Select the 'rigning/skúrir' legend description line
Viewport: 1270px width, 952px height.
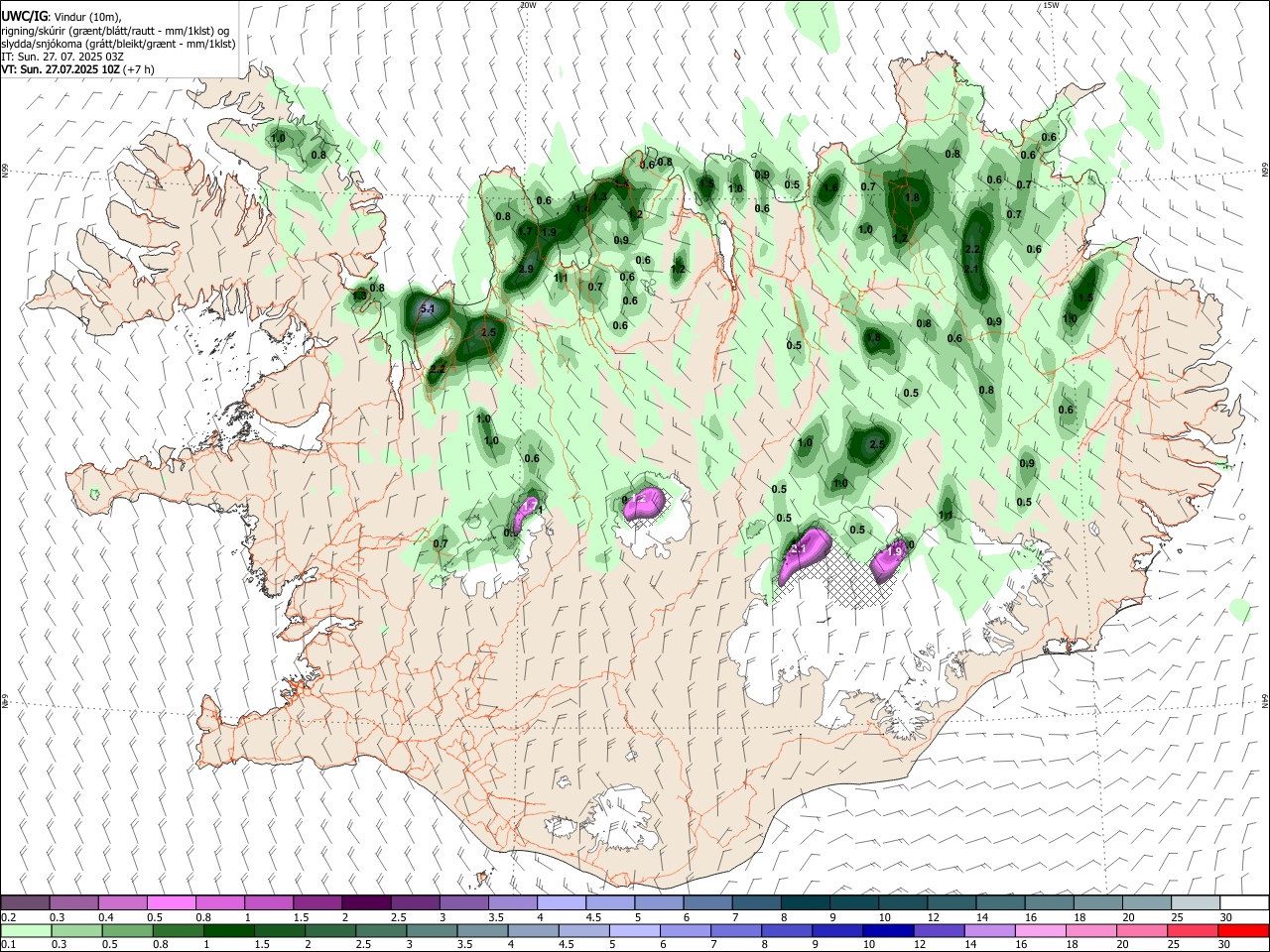(116, 31)
